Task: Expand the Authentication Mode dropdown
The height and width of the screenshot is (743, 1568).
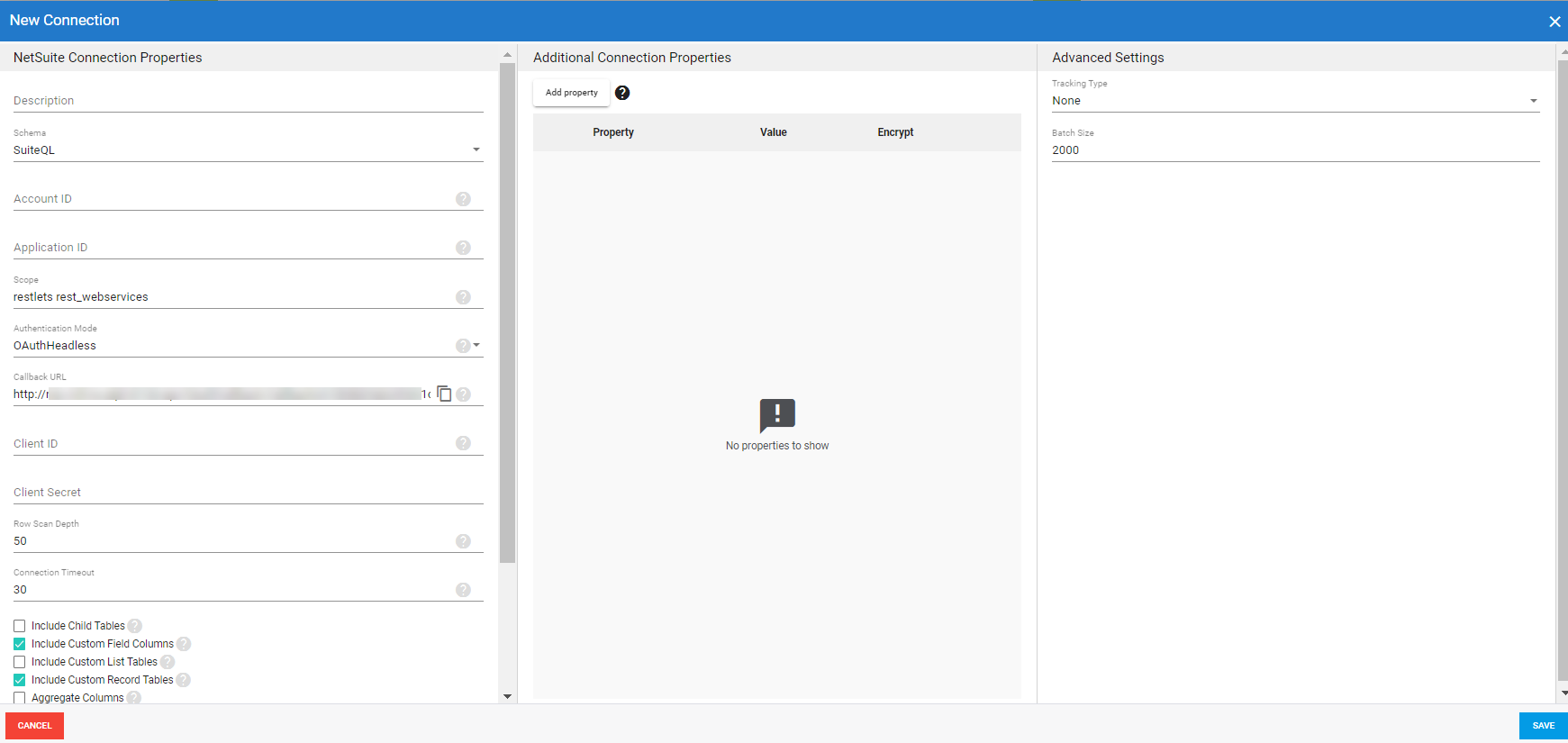Action: coord(476,345)
